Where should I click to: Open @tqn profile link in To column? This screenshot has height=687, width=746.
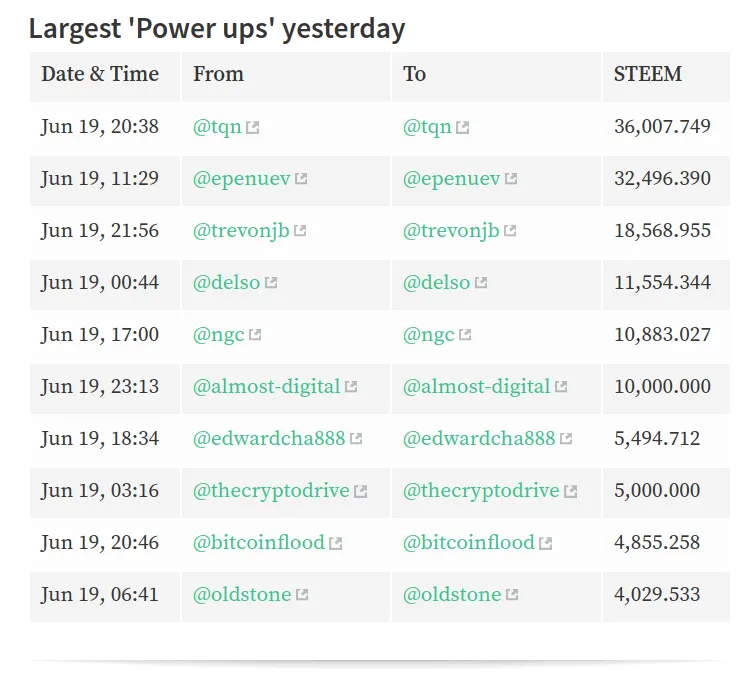(x=427, y=127)
